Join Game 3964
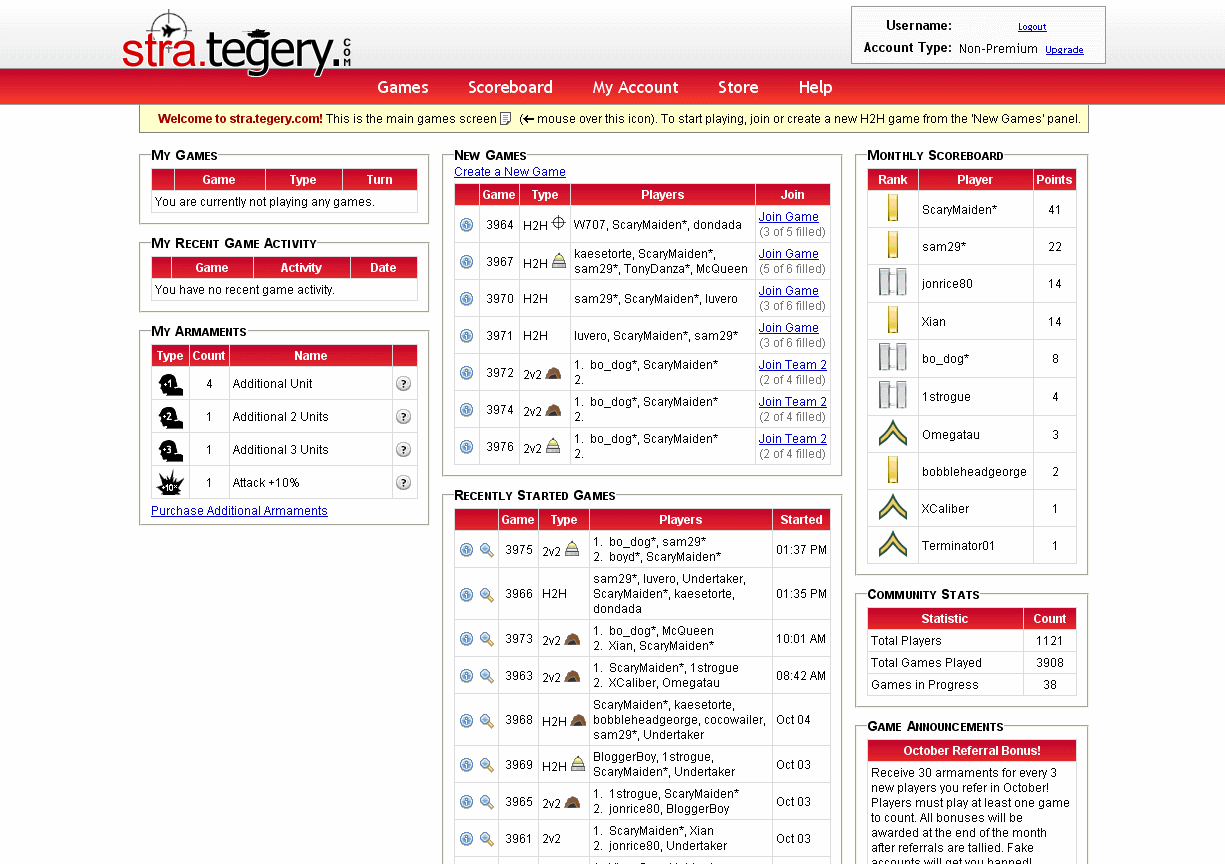 pyautogui.click(x=788, y=217)
